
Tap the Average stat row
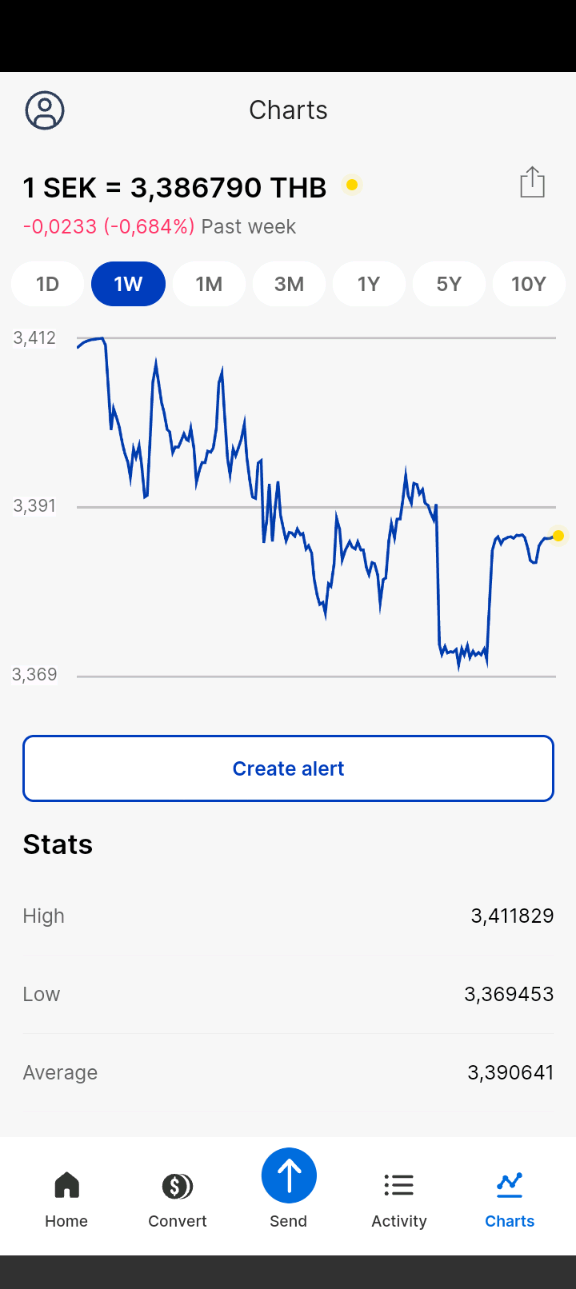point(288,1073)
